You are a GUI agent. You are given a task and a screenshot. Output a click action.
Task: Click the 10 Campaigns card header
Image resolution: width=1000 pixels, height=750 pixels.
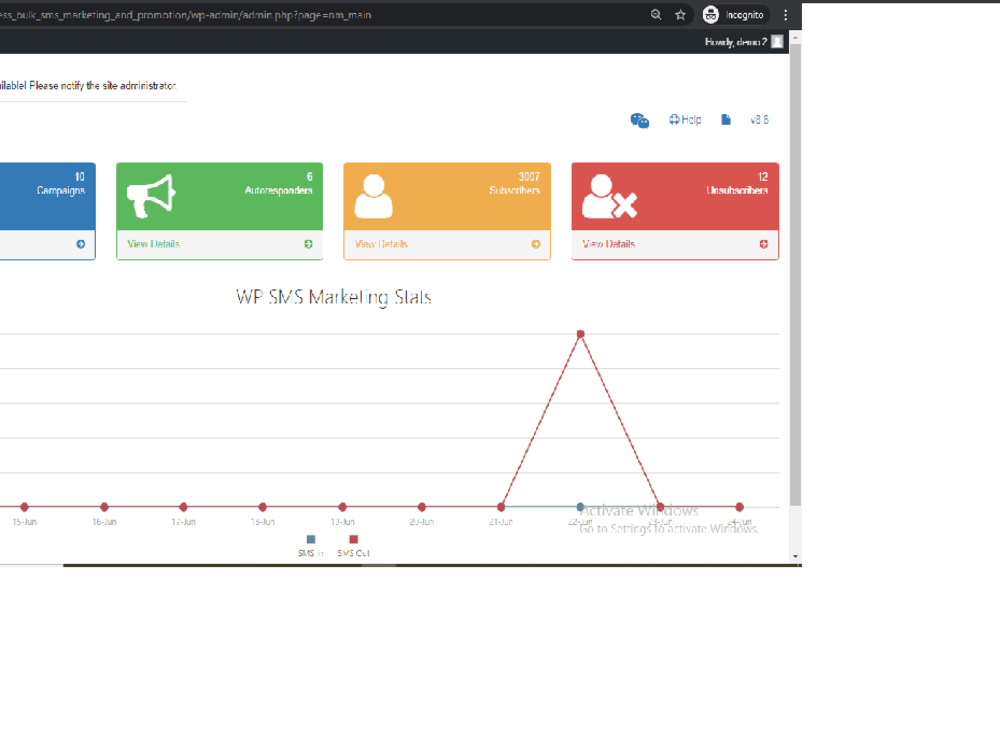click(48, 196)
